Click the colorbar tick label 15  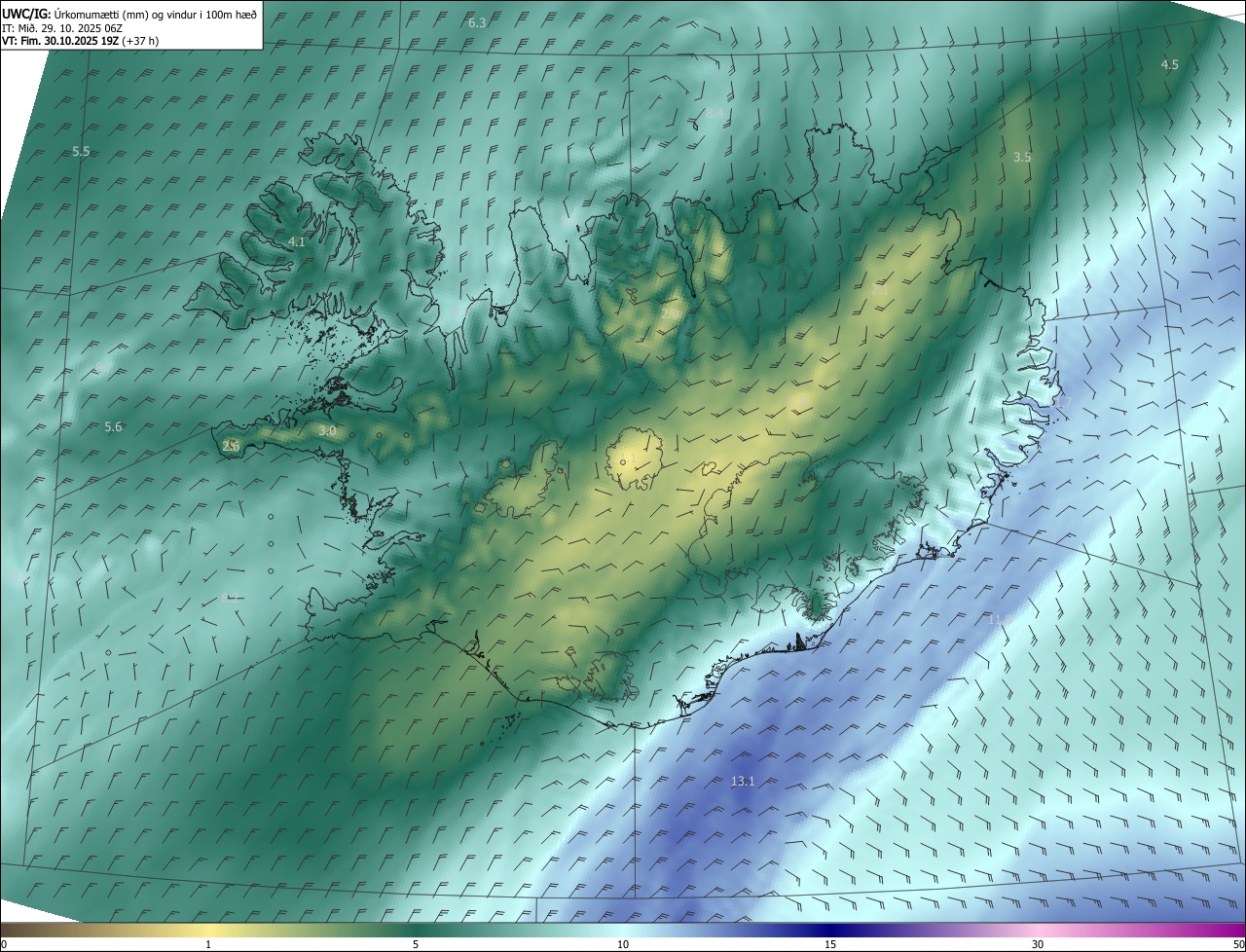tap(830, 944)
